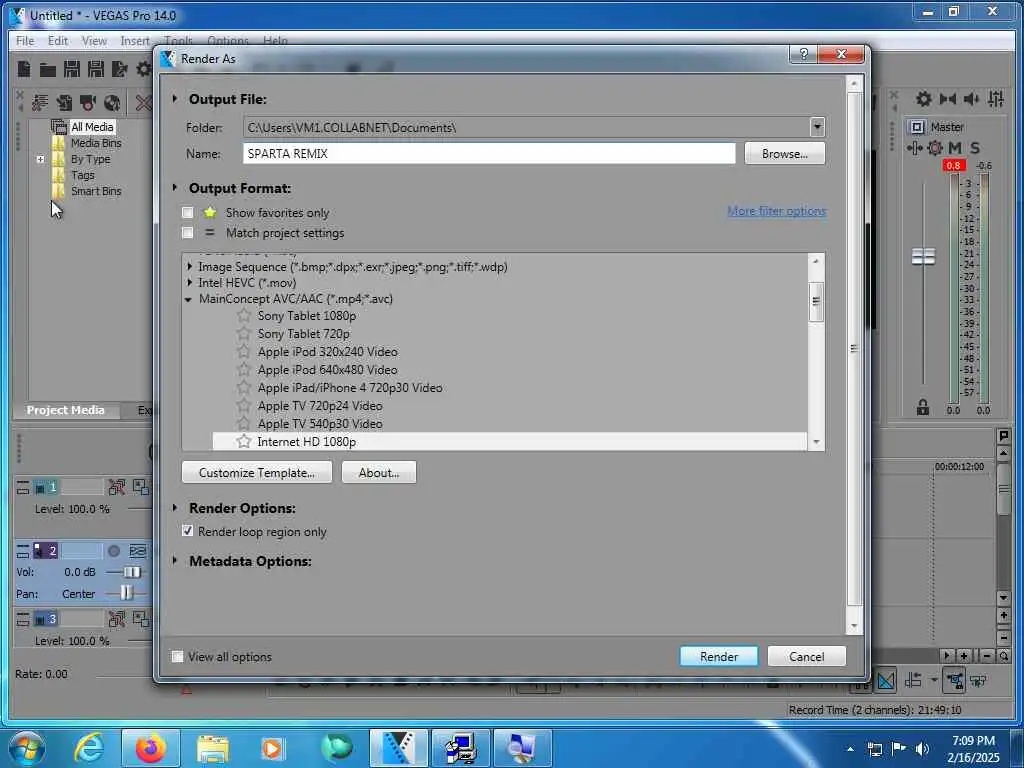The width and height of the screenshot is (1024, 768).
Task: Open the File menu
Action: click(x=25, y=40)
